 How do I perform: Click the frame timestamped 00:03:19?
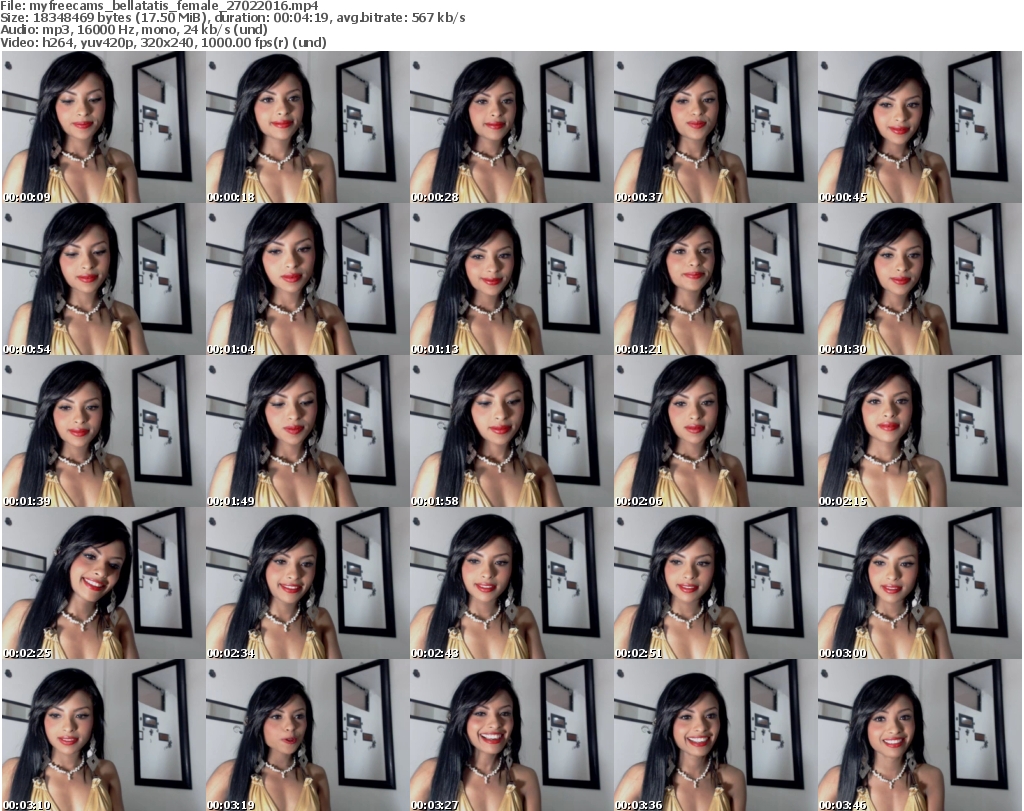click(308, 735)
